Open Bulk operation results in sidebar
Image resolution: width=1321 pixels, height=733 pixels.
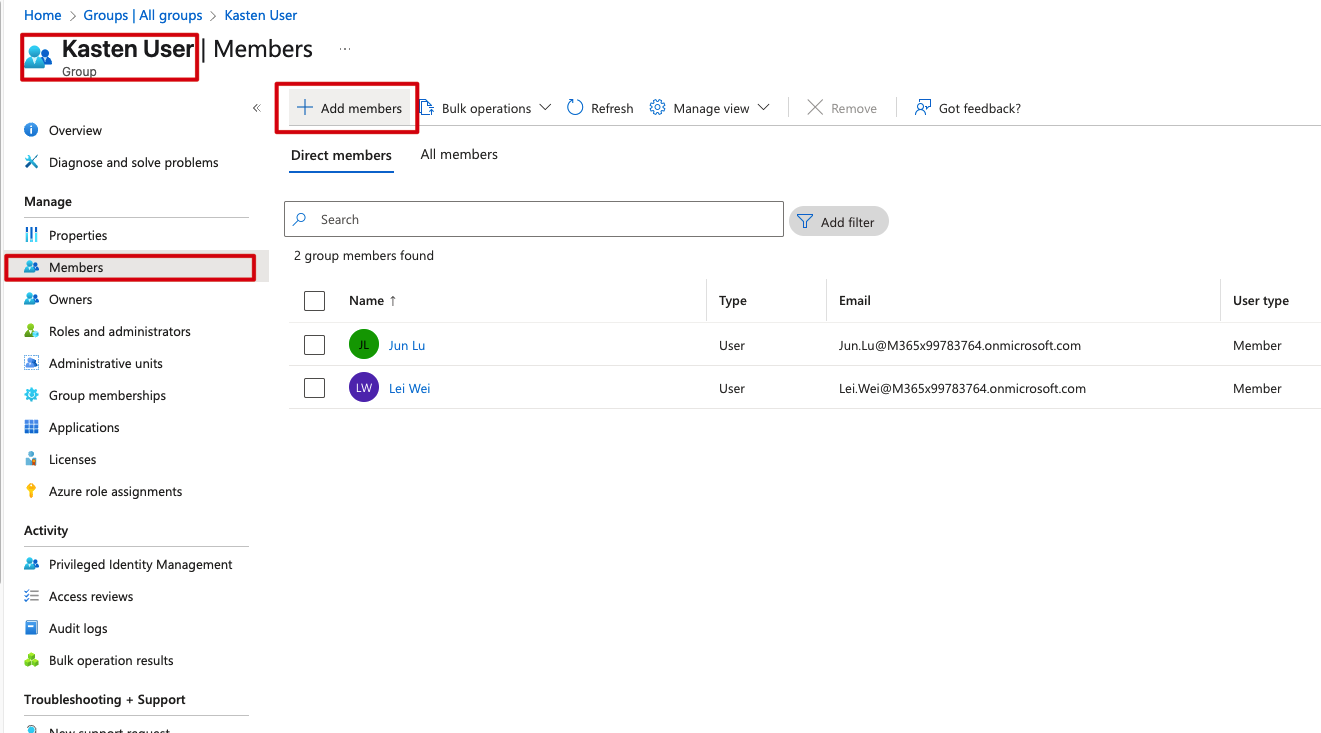point(111,660)
